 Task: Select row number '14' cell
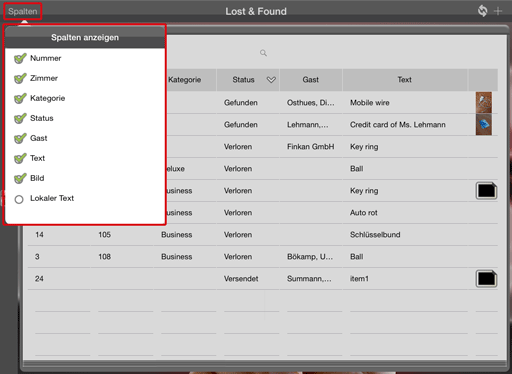tap(39, 235)
